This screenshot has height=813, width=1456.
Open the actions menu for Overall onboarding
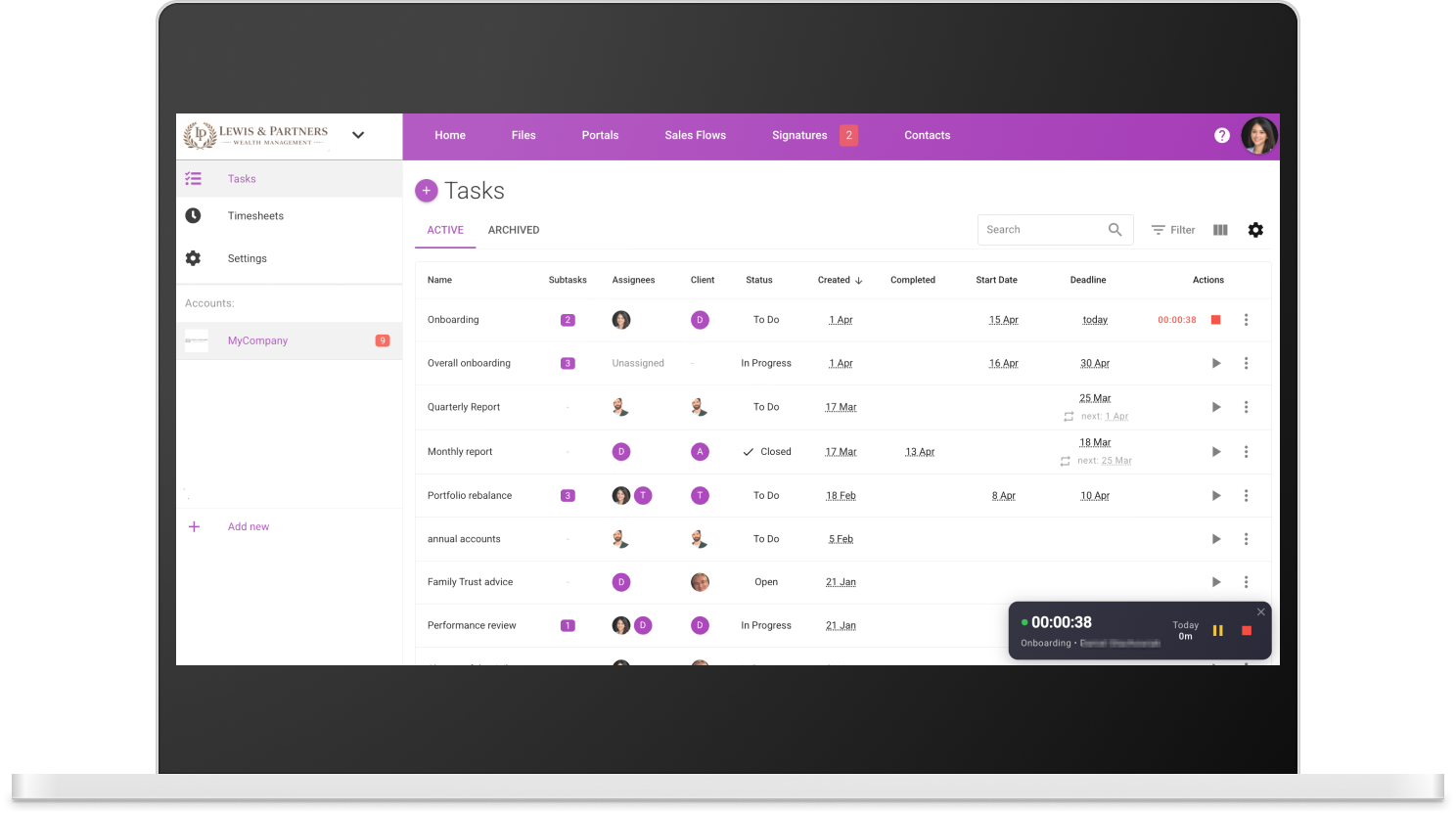pyautogui.click(x=1246, y=363)
